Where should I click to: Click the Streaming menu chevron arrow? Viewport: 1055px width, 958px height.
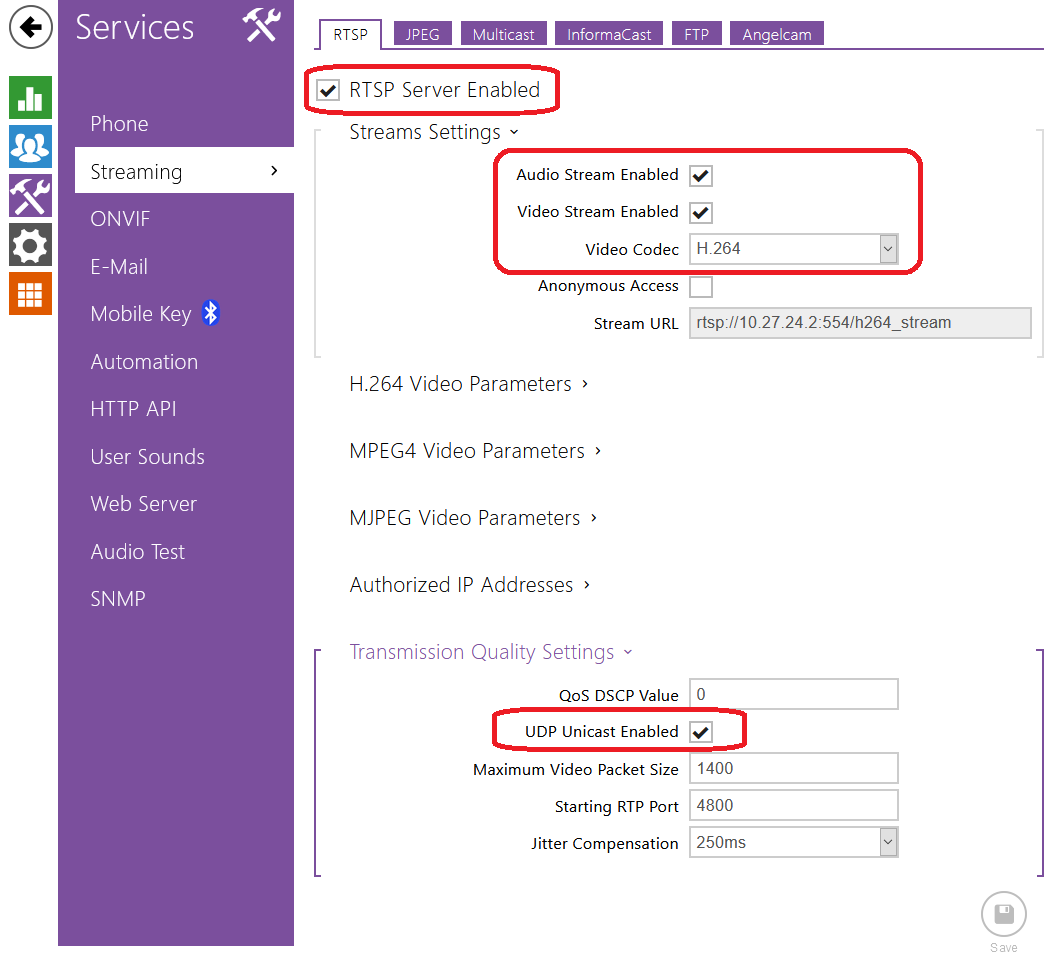coord(274,171)
